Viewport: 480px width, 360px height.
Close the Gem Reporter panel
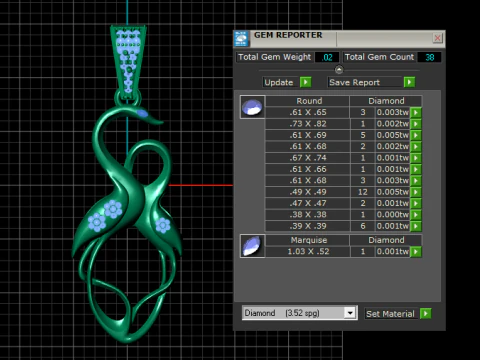coord(437,38)
